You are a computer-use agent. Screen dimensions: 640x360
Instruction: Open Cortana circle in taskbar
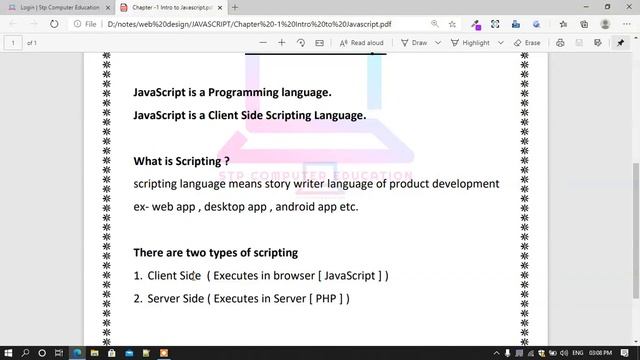coord(42,353)
